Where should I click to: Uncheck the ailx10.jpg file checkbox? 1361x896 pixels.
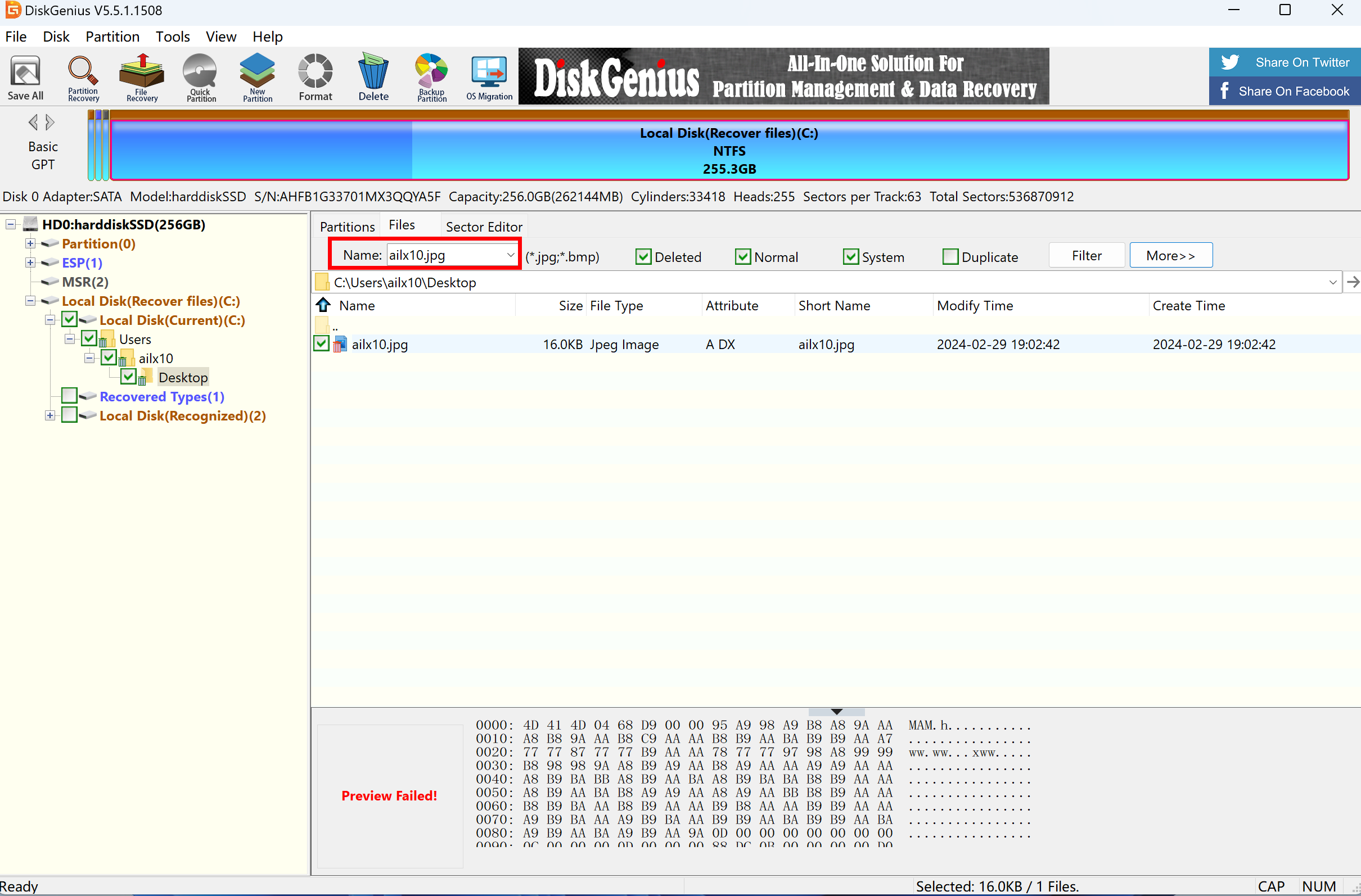pos(321,344)
